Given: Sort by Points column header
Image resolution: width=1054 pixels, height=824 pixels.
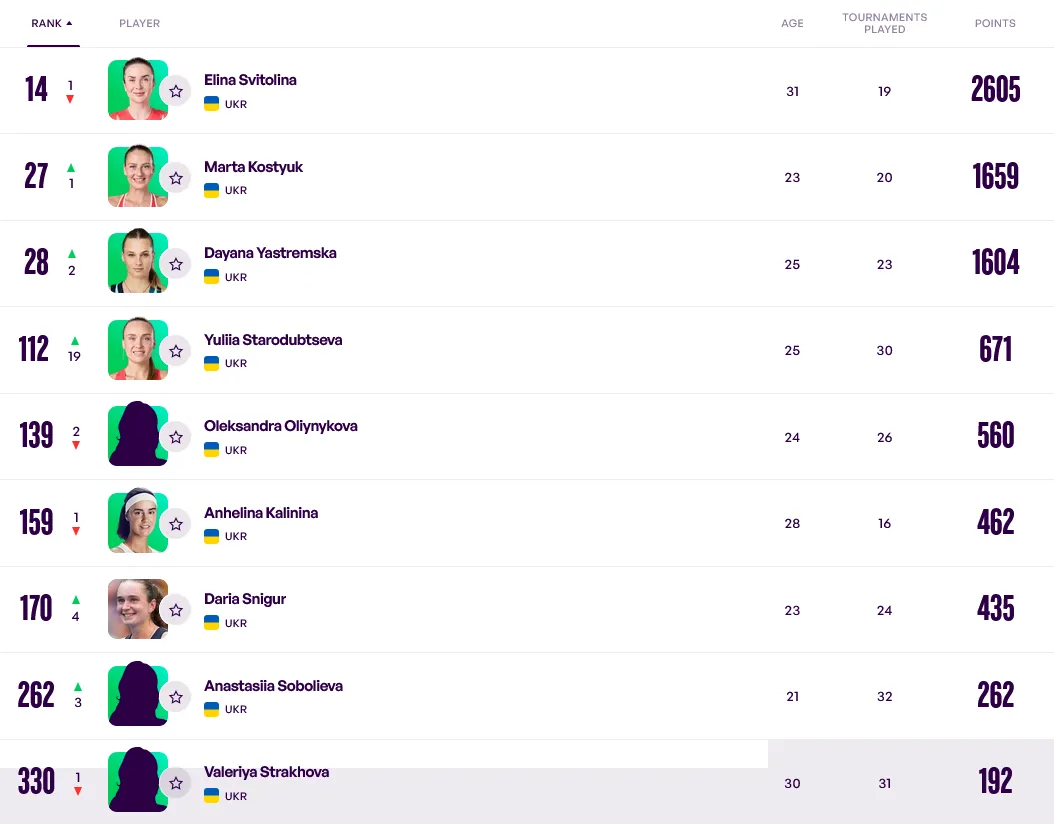Looking at the screenshot, I should pyautogui.click(x=995, y=23).
